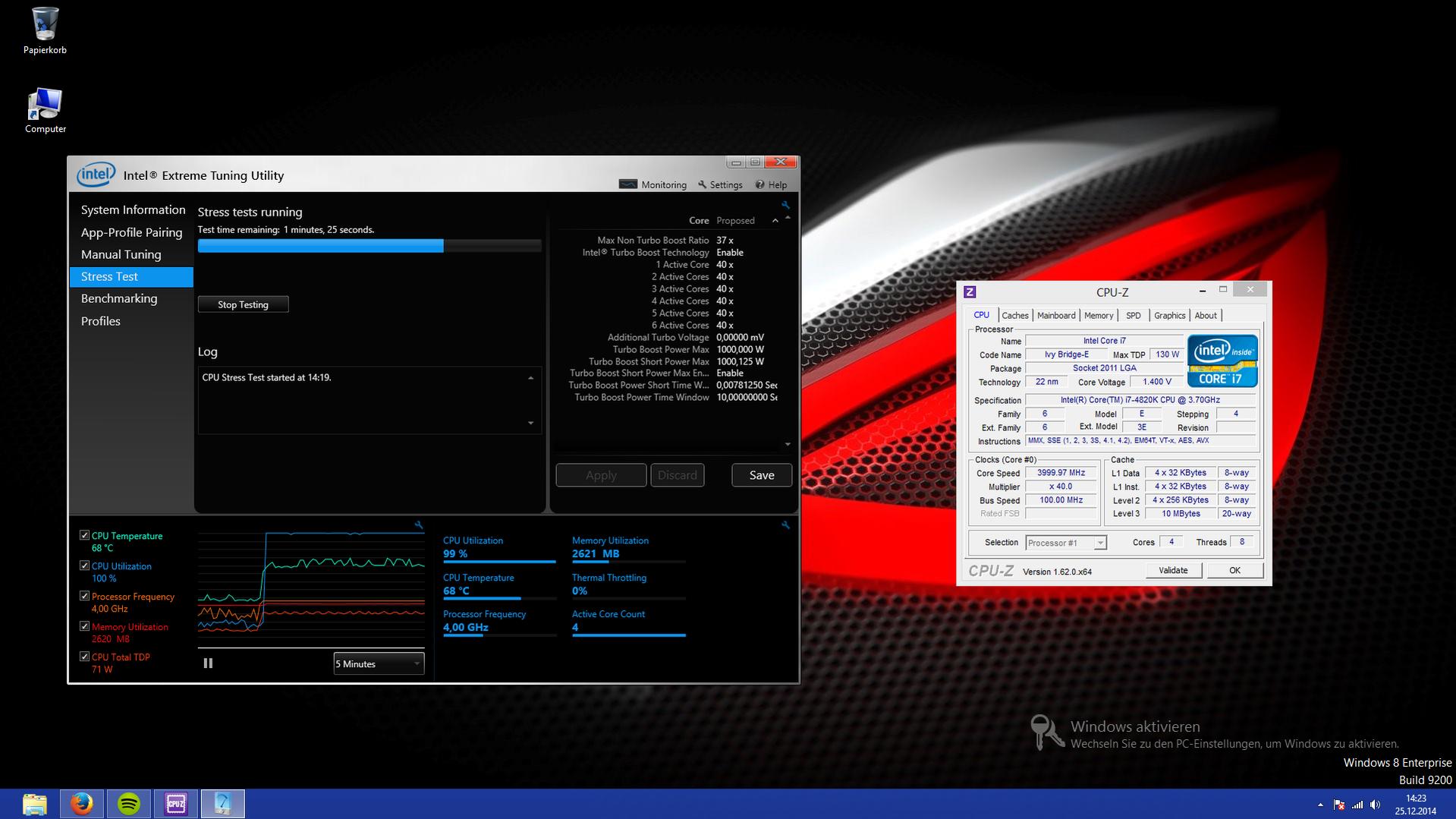Click the CPU Utilization 99 % bar
Screen dimensions: 1456x819
[499, 562]
